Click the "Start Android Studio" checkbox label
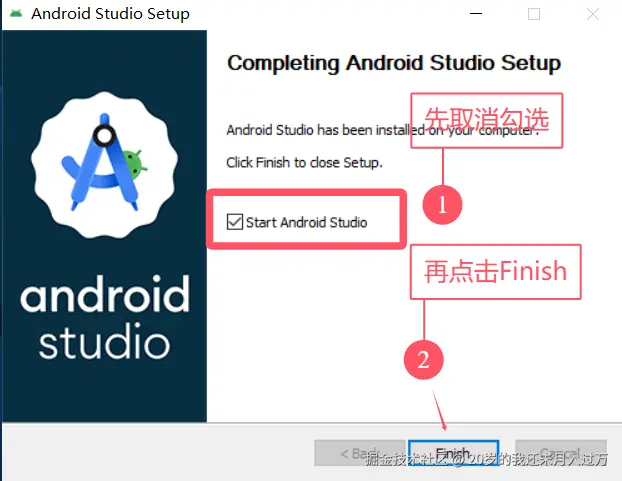The image size is (622, 481). click(306, 222)
